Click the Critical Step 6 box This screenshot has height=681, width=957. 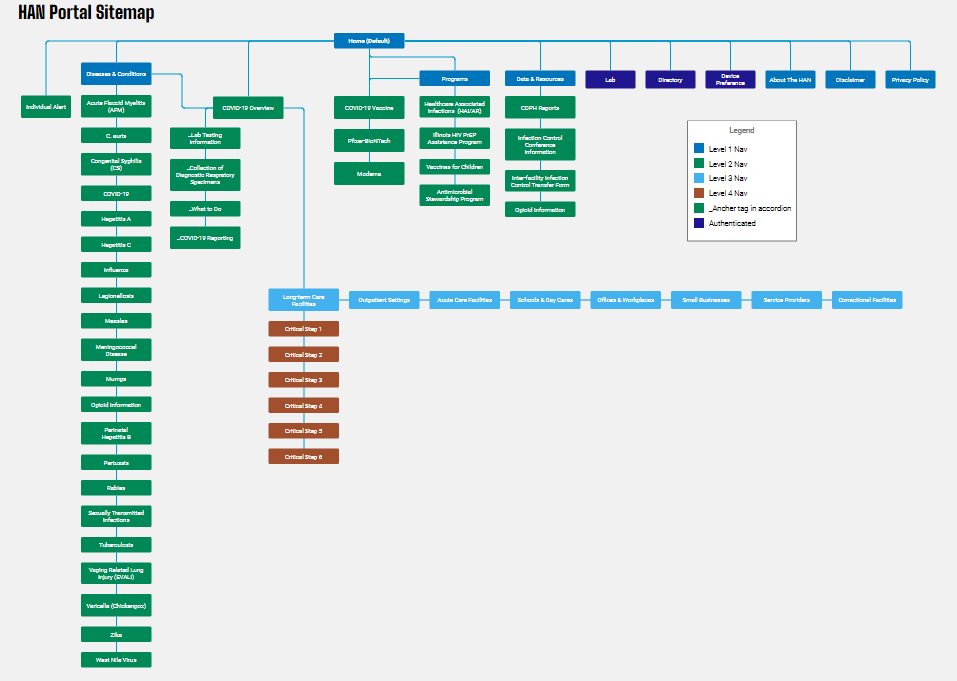pos(304,456)
